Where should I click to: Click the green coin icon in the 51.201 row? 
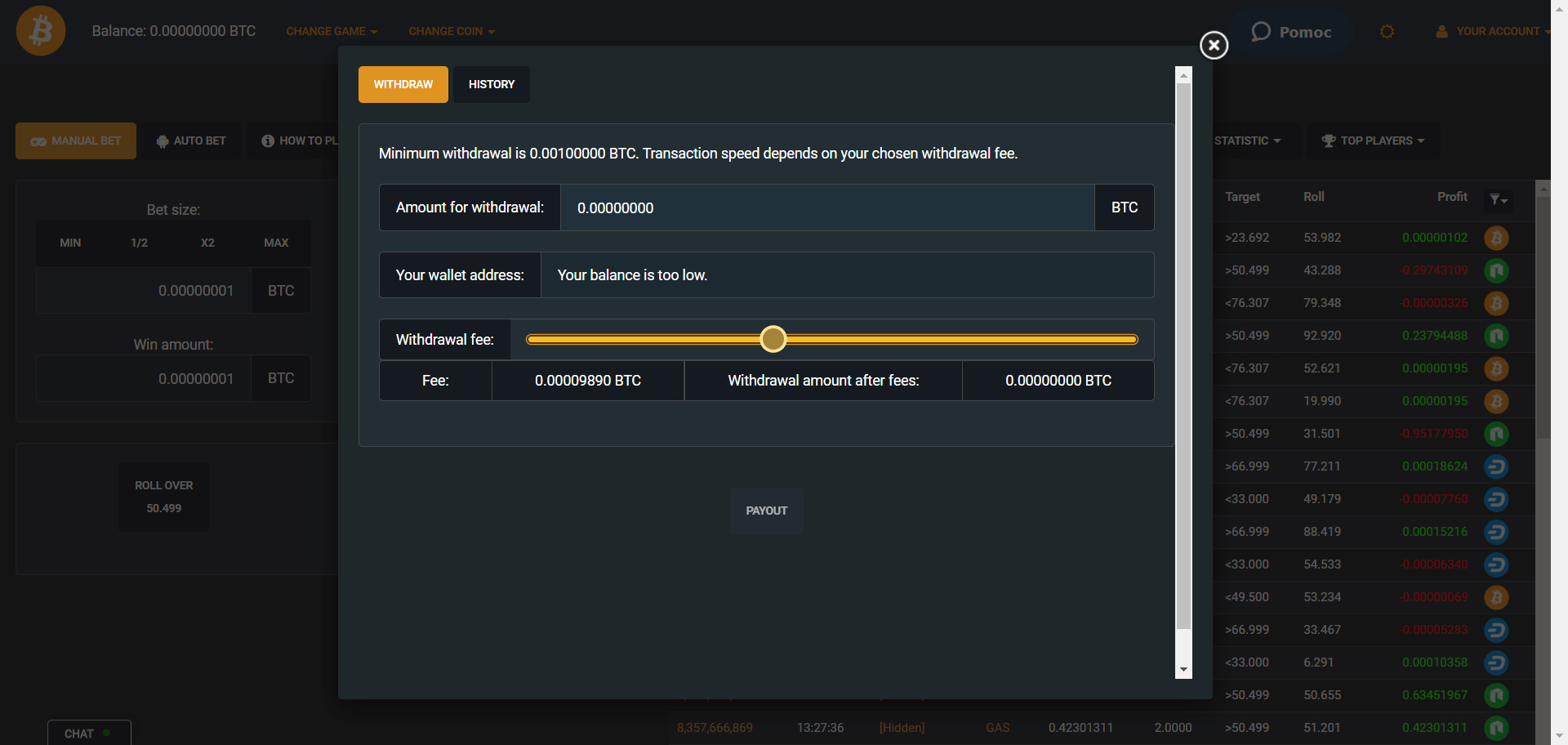click(1496, 728)
